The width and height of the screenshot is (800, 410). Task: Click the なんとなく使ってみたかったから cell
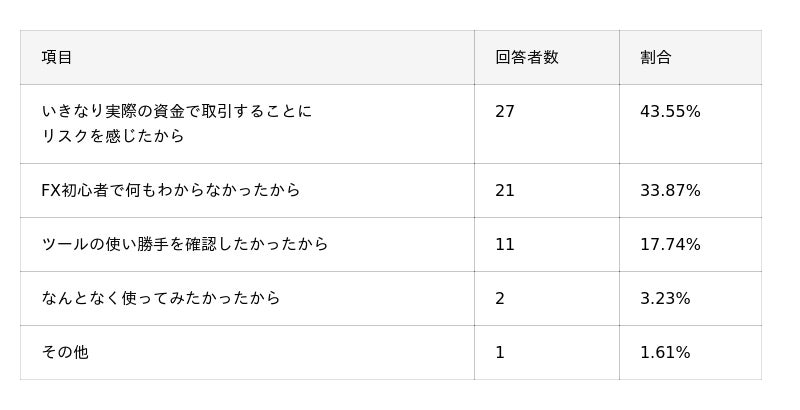[x=161, y=298]
